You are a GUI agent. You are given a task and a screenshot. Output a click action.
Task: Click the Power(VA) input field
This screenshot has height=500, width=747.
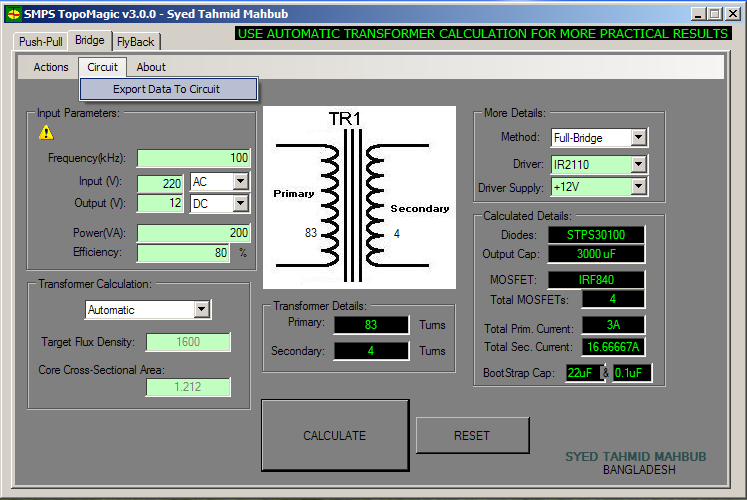(193, 233)
